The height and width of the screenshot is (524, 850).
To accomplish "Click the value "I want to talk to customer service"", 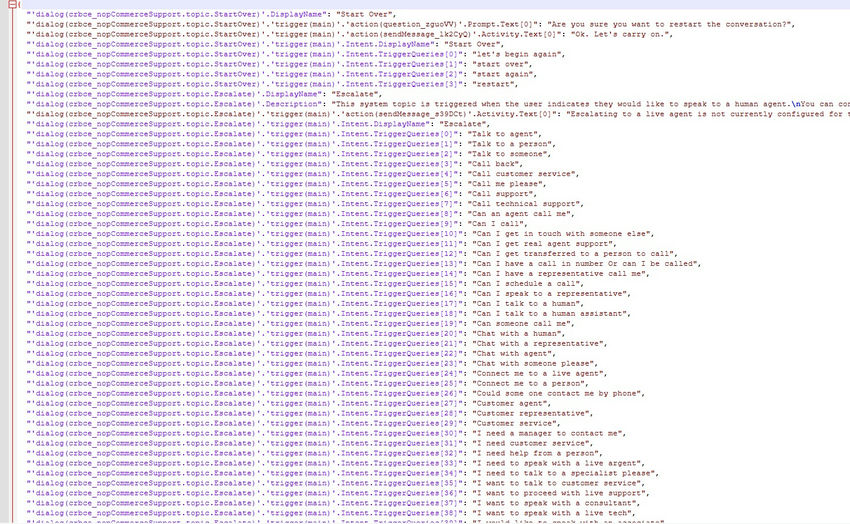I will point(558,483).
